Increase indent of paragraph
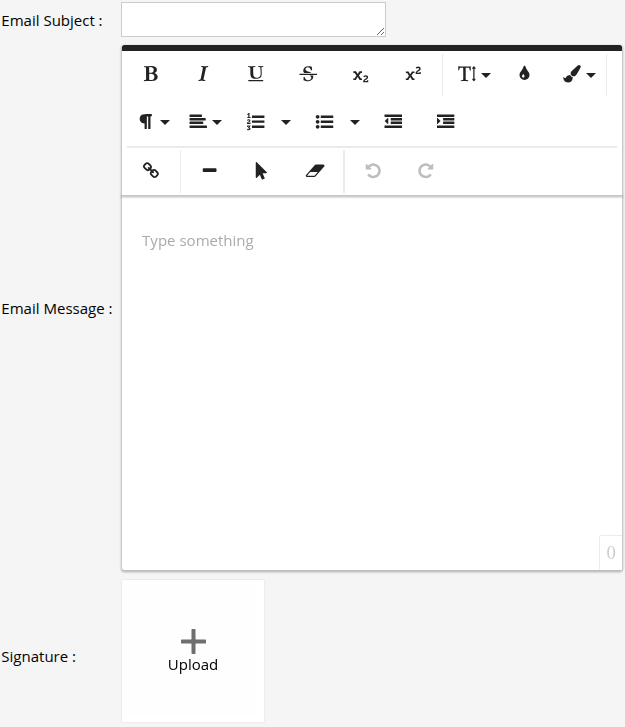625x727 pixels. tap(445, 121)
